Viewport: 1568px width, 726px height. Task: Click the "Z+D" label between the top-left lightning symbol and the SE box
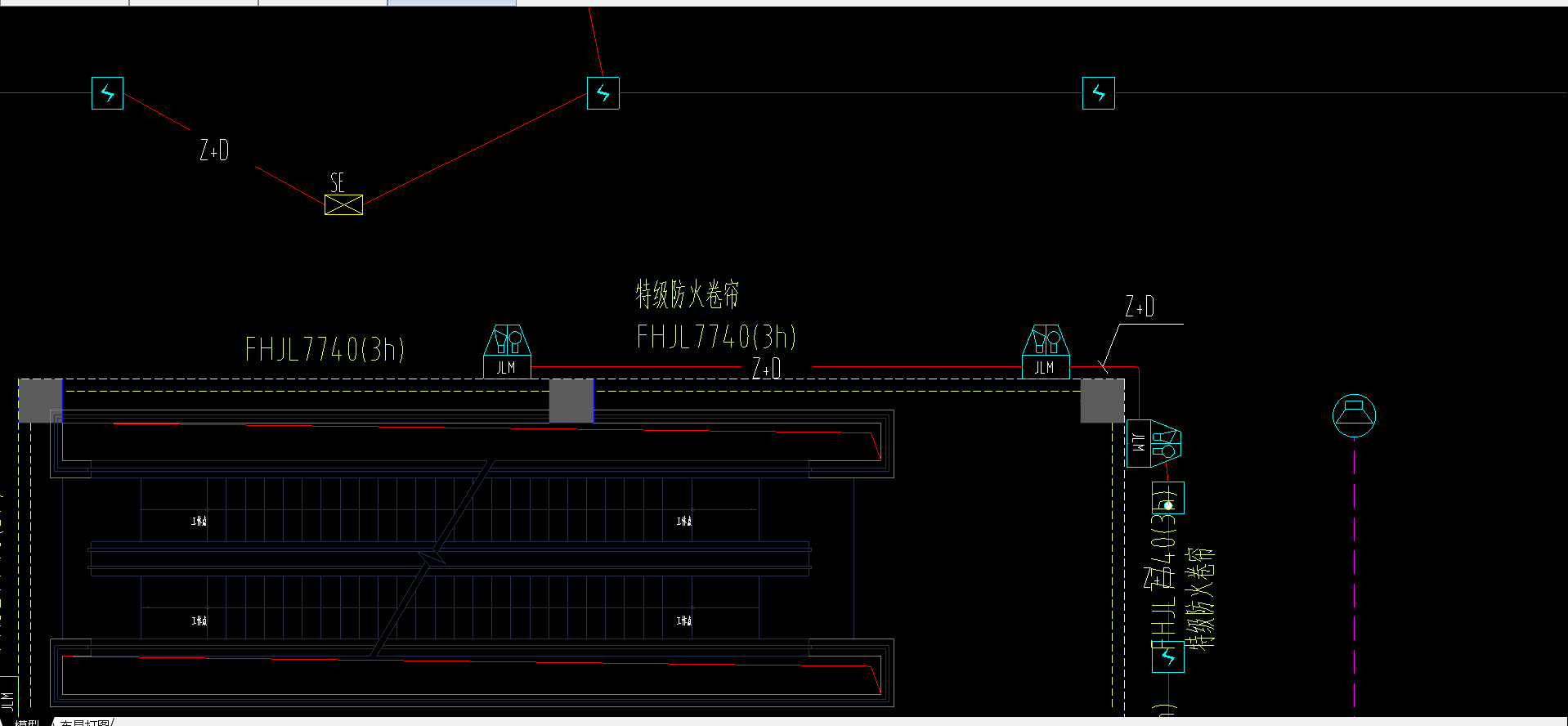pyautogui.click(x=214, y=150)
